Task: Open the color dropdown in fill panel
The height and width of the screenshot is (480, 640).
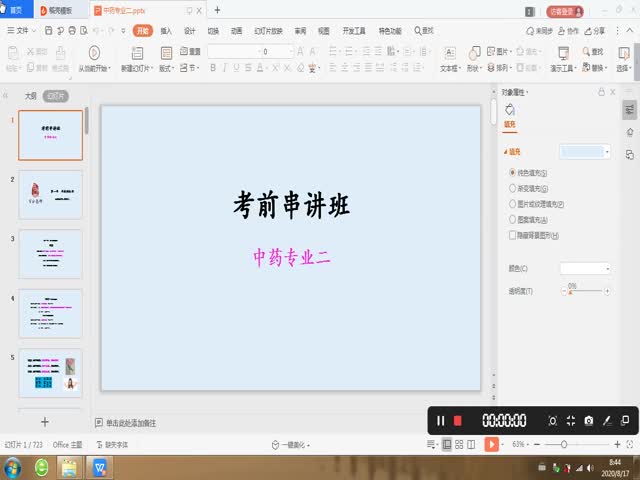Action: point(585,268)
